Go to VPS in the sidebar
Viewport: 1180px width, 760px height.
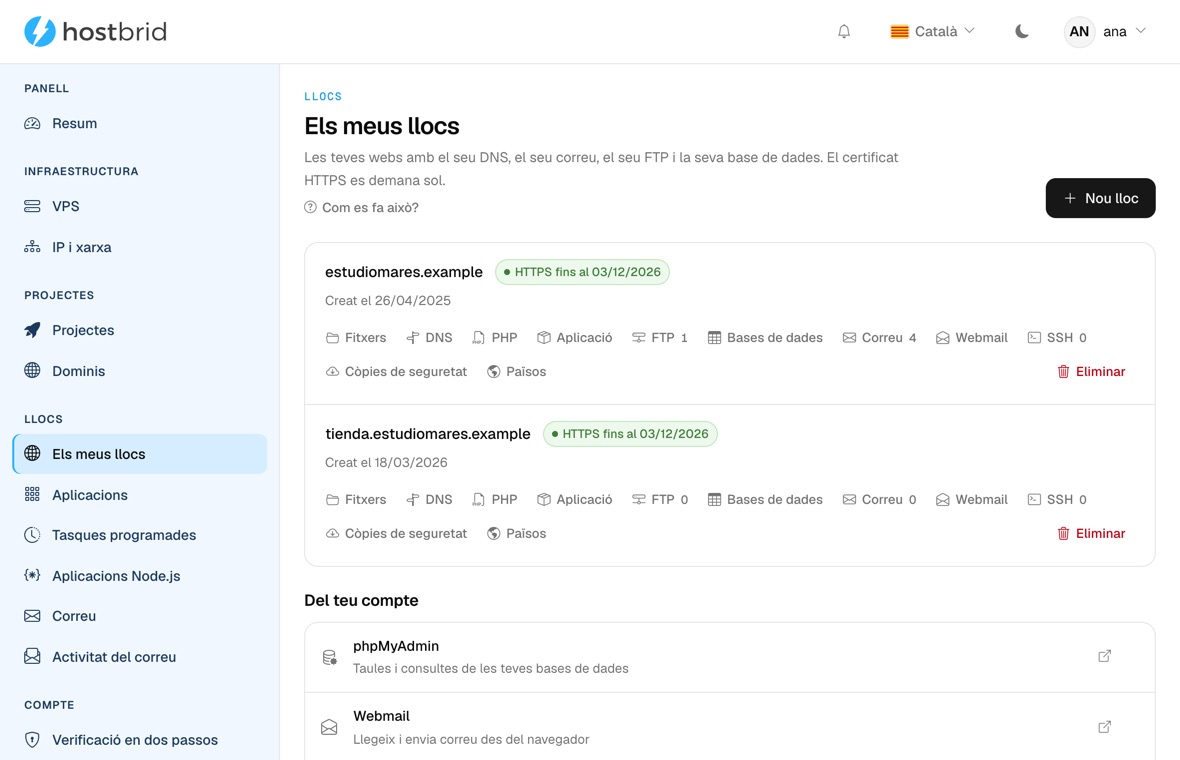pos(140,206)
